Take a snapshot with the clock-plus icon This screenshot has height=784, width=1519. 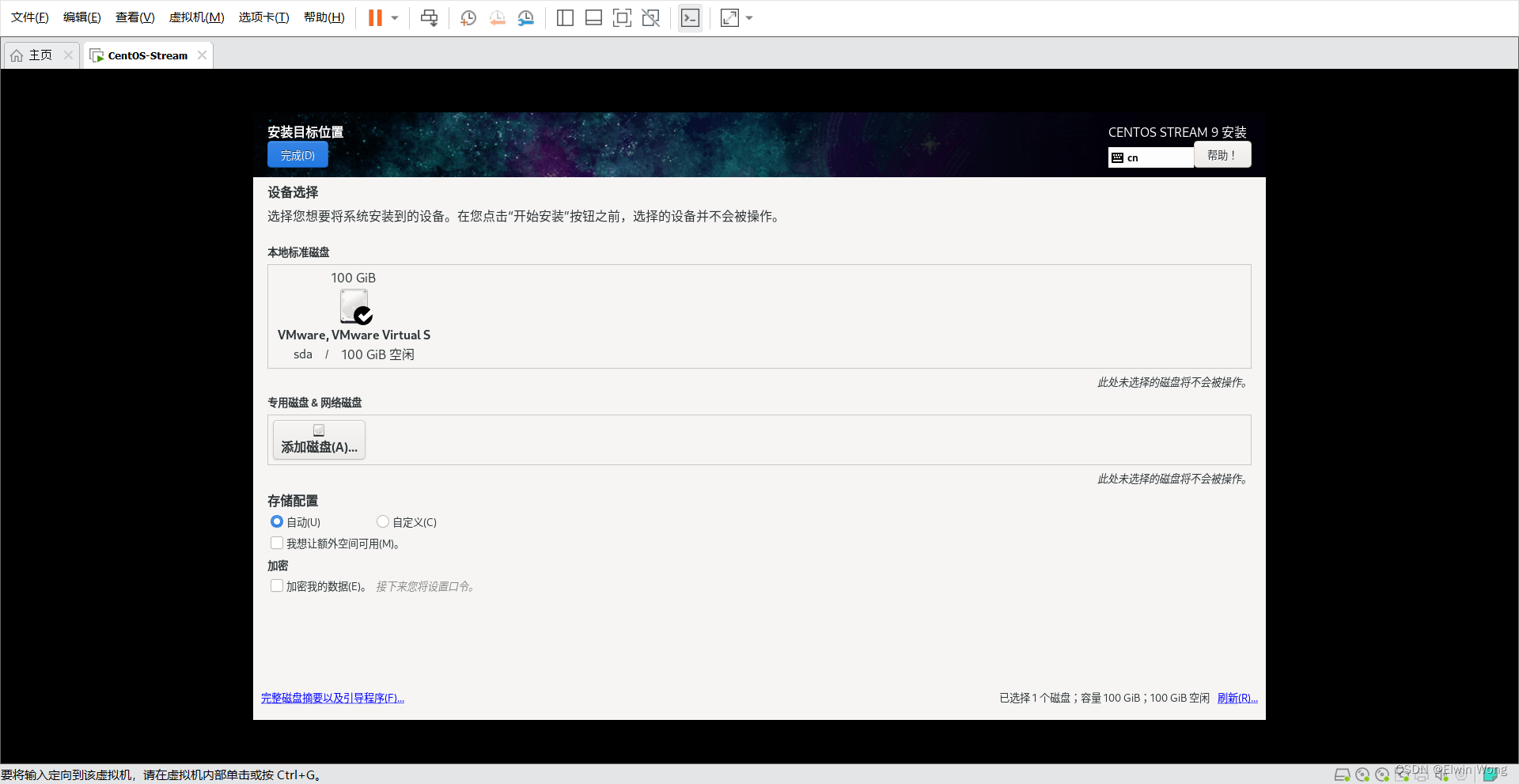point(468,17)
